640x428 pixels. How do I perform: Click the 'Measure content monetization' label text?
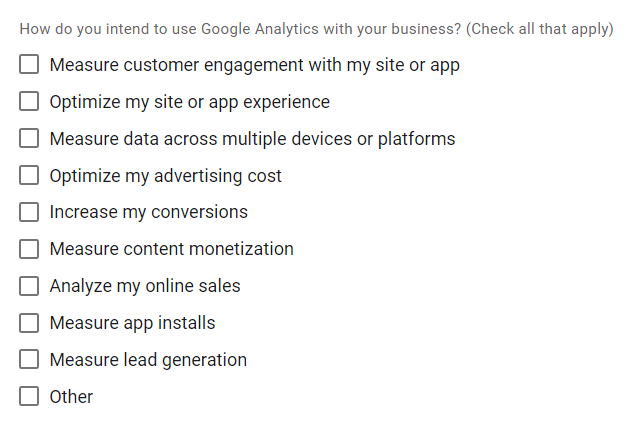pyautogui.click(x=171, y=249)
